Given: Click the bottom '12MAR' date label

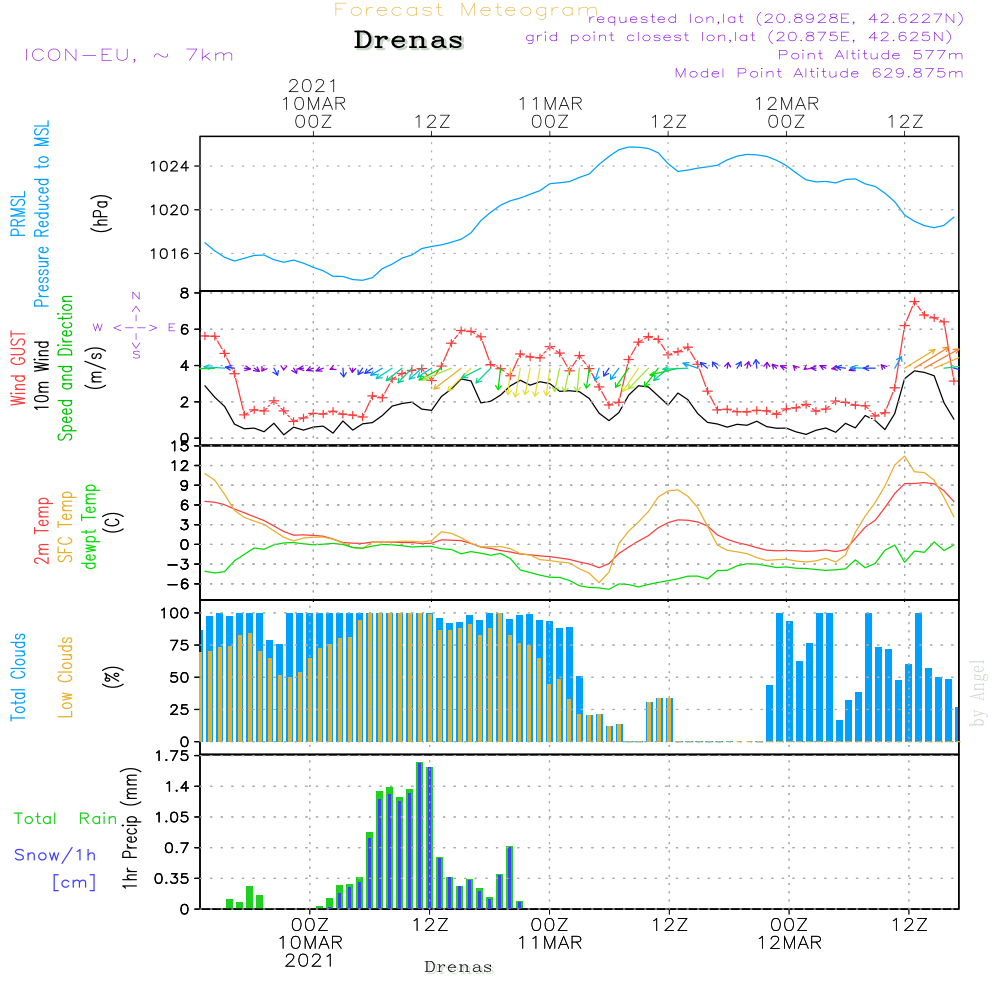Looking at the screenshot, I should [x=790, y=943].
